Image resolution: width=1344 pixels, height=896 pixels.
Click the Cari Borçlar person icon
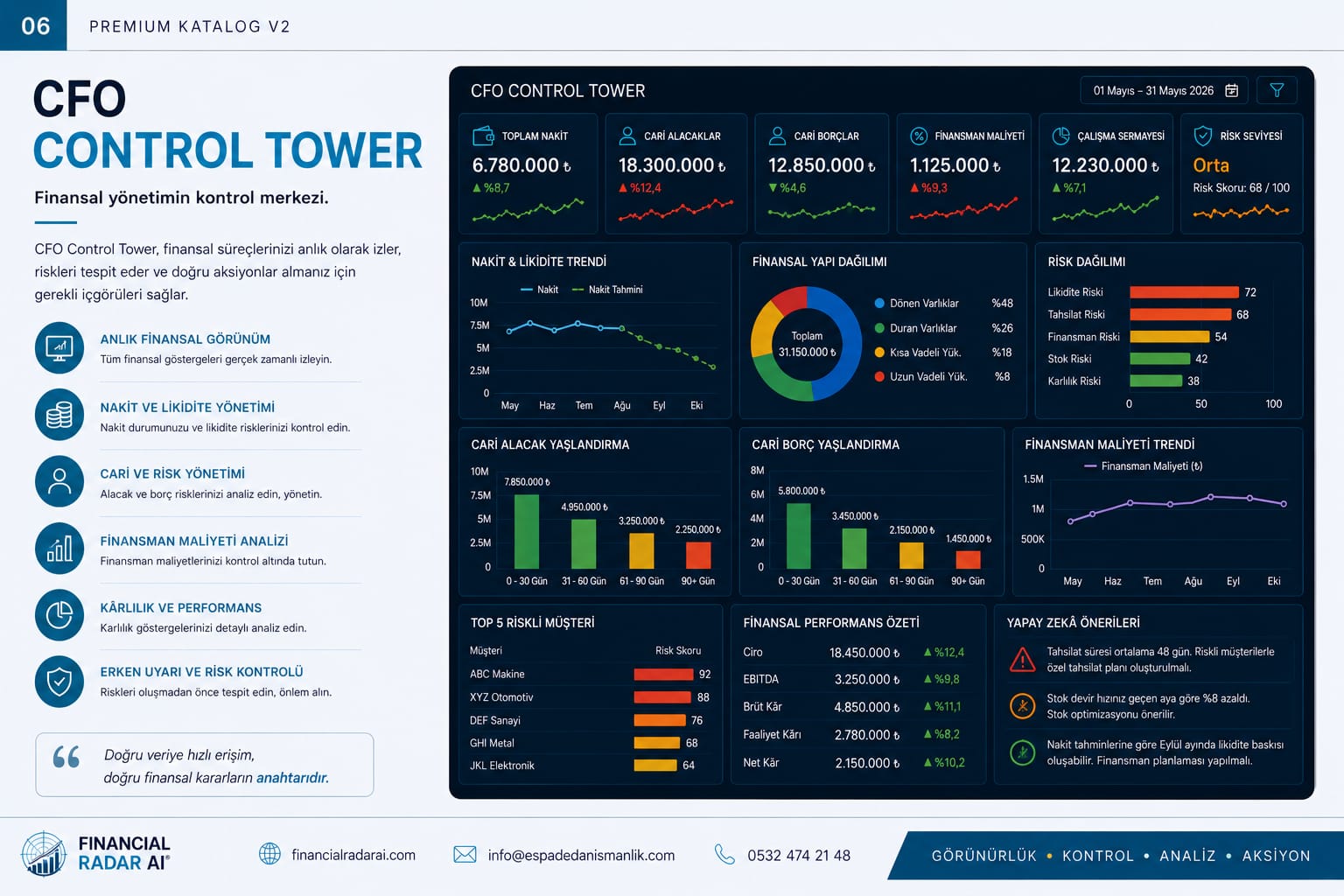[x=777, y=136]
